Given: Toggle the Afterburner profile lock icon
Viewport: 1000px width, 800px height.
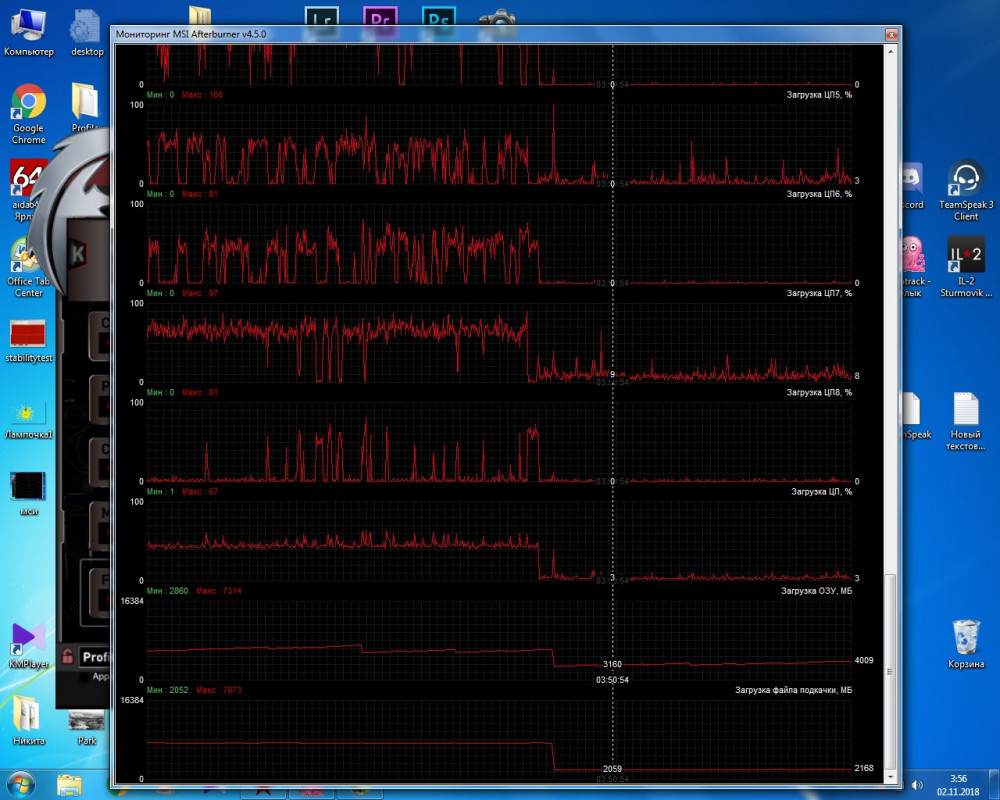Looking at the screenshot, I should 68,657.
